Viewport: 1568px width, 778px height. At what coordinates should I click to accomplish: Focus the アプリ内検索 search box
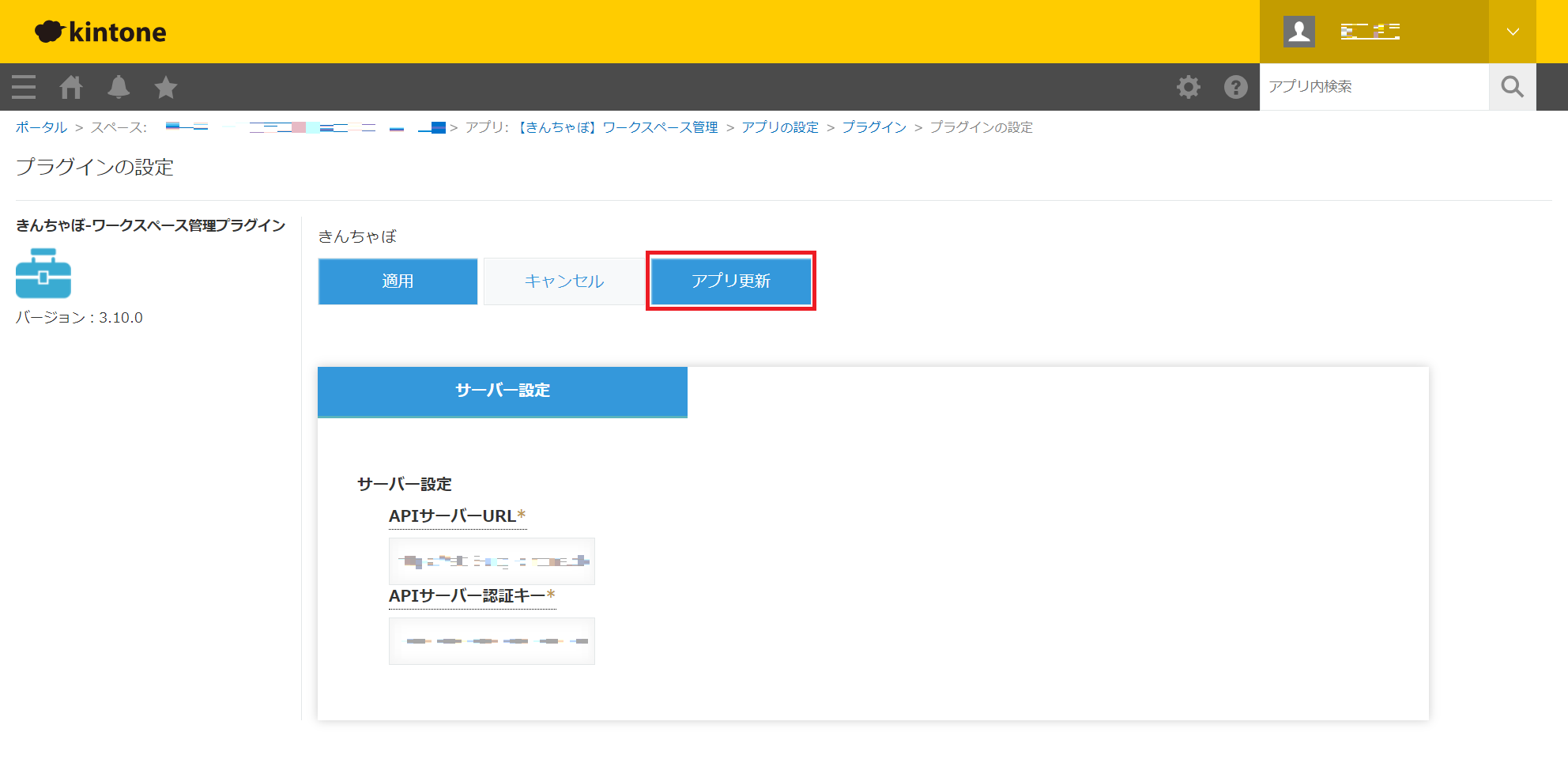[x=1374, y=86]
